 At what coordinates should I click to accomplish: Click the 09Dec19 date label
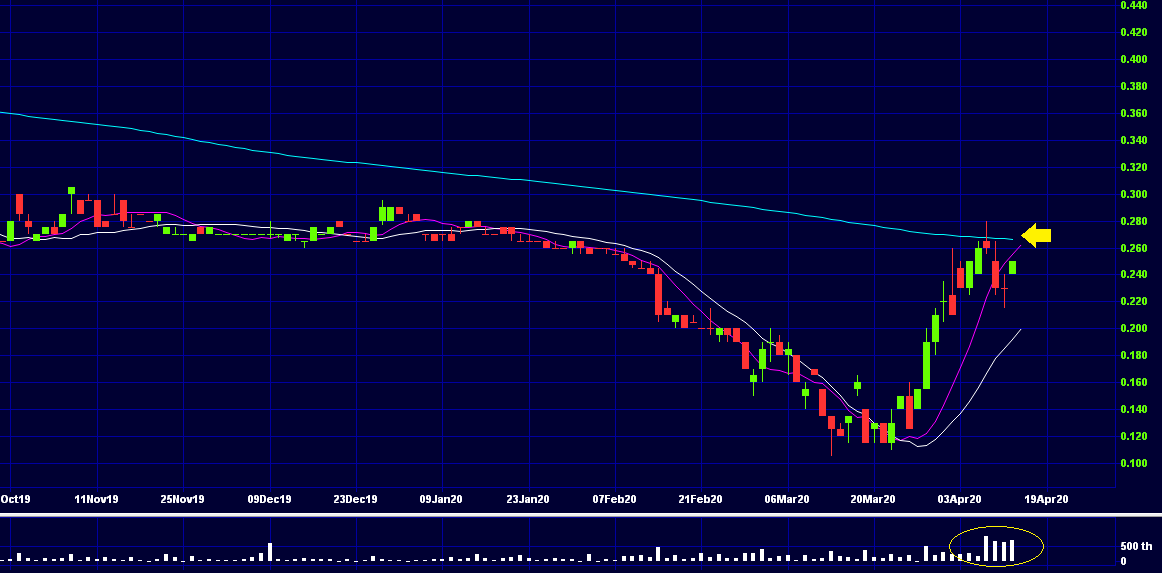pyautogui.click(x=269, y=500)
